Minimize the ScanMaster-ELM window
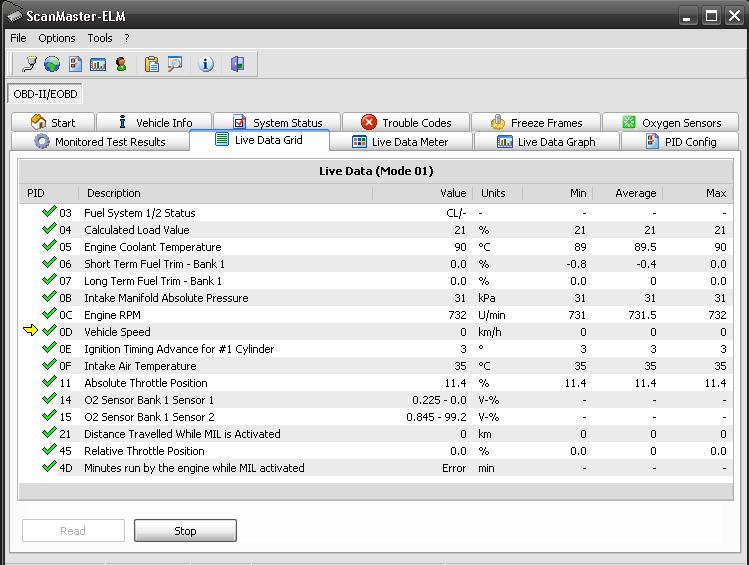Image resolution: width=749 pixels, height=565 pixels. click(687, 16)
